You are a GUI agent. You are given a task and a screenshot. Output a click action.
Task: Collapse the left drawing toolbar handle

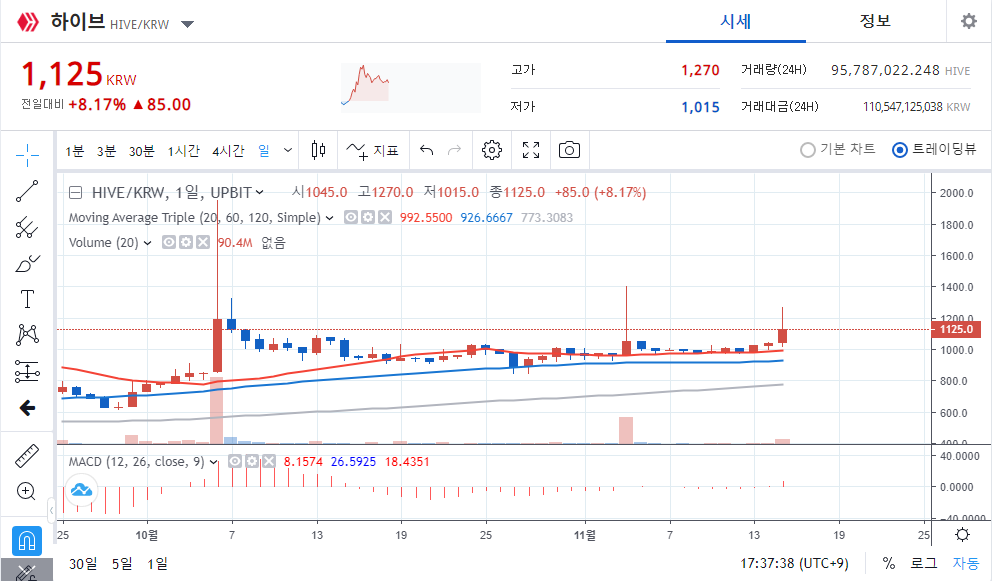click(51, 509)
